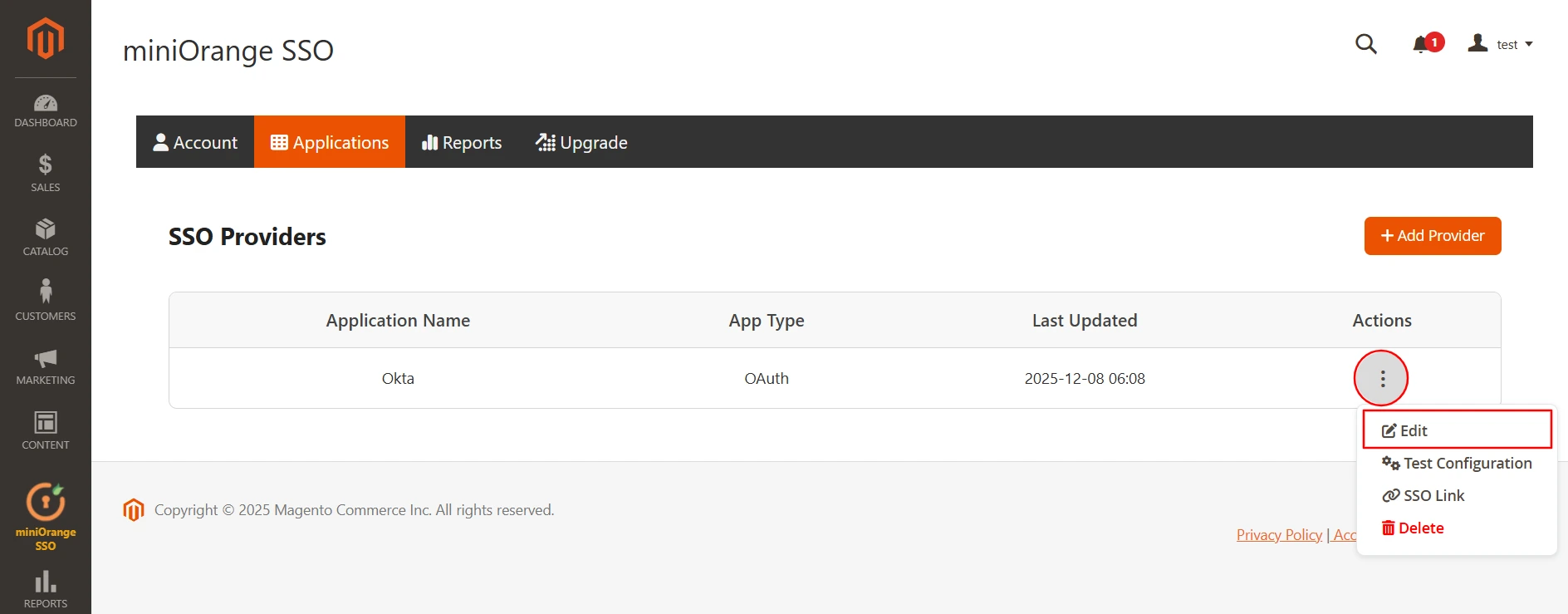Open the Sales sidebar menu
Screen dimensions: 1568x614
click(46, 173)
